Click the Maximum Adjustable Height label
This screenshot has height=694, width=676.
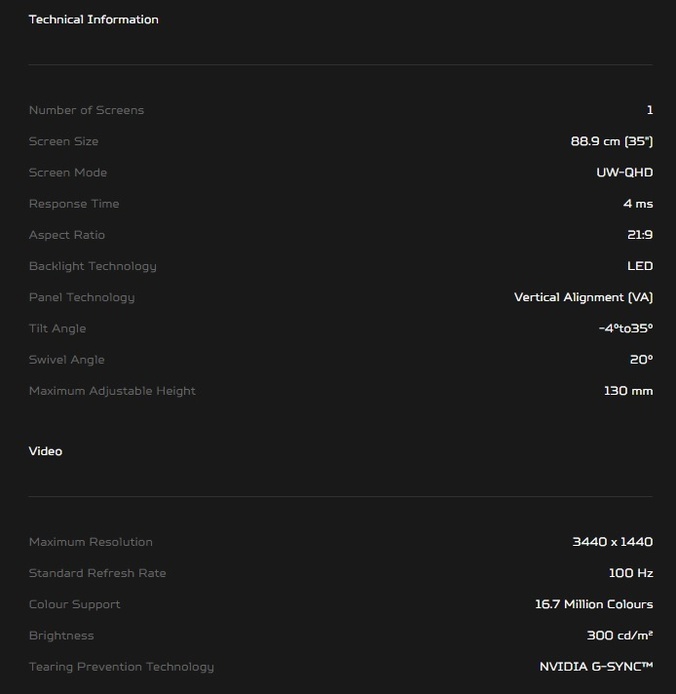click(x=112, y=391)
